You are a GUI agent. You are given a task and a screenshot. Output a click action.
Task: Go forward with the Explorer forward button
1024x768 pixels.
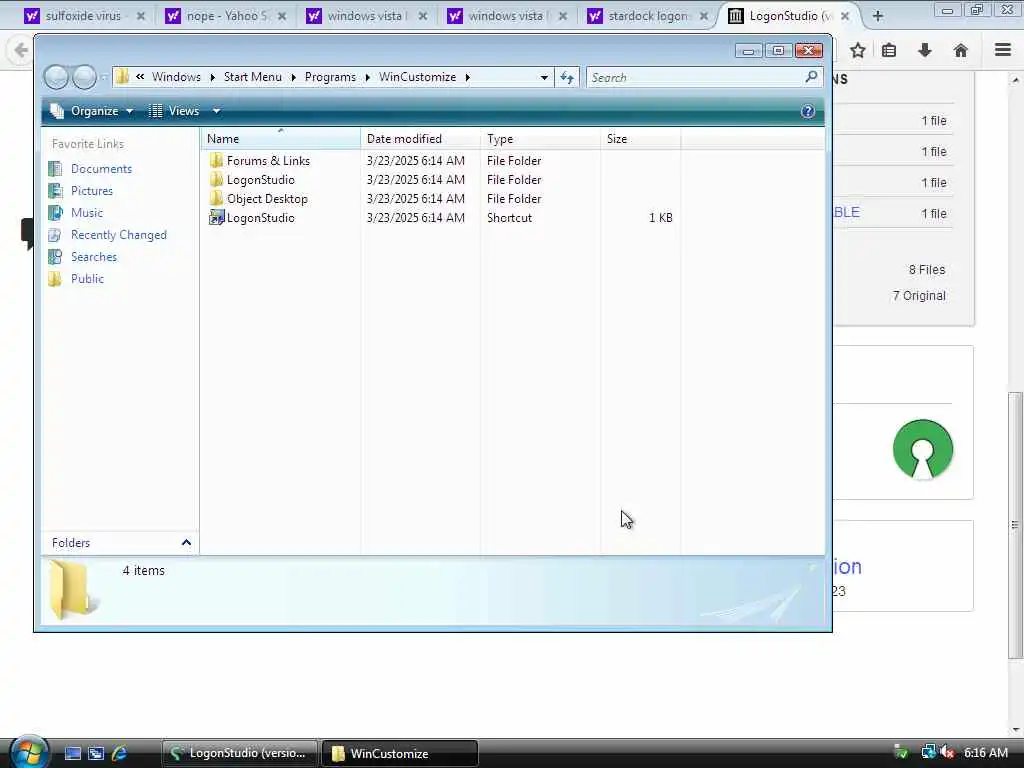84,78
